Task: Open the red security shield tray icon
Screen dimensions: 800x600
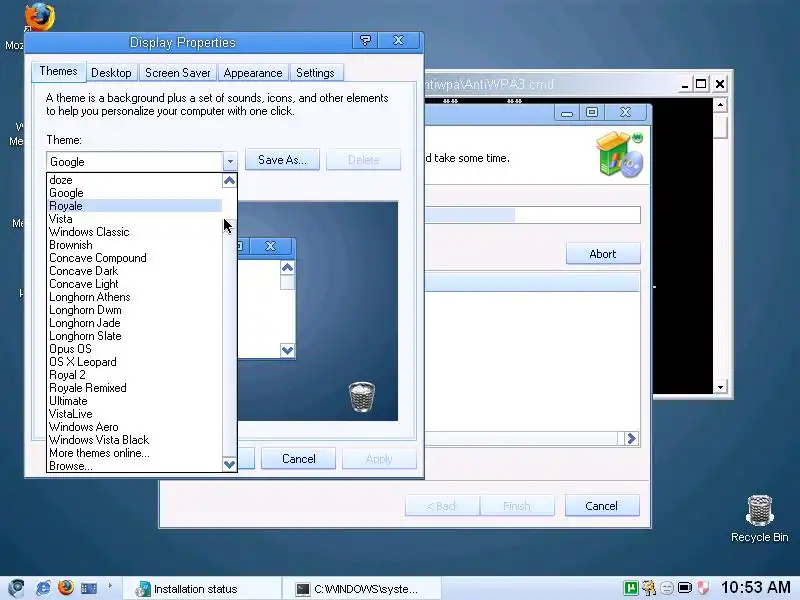Action: pos(703,588)
